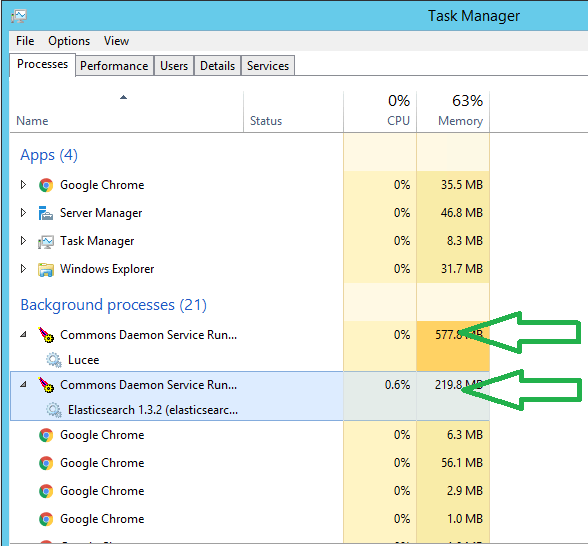Open the View menu
Image resolution: width=588 pixels, height=546 pixels.
[116, 41]
